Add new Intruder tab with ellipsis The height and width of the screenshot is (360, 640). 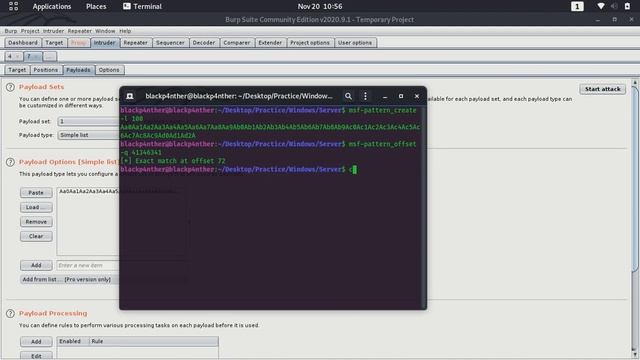49,56
